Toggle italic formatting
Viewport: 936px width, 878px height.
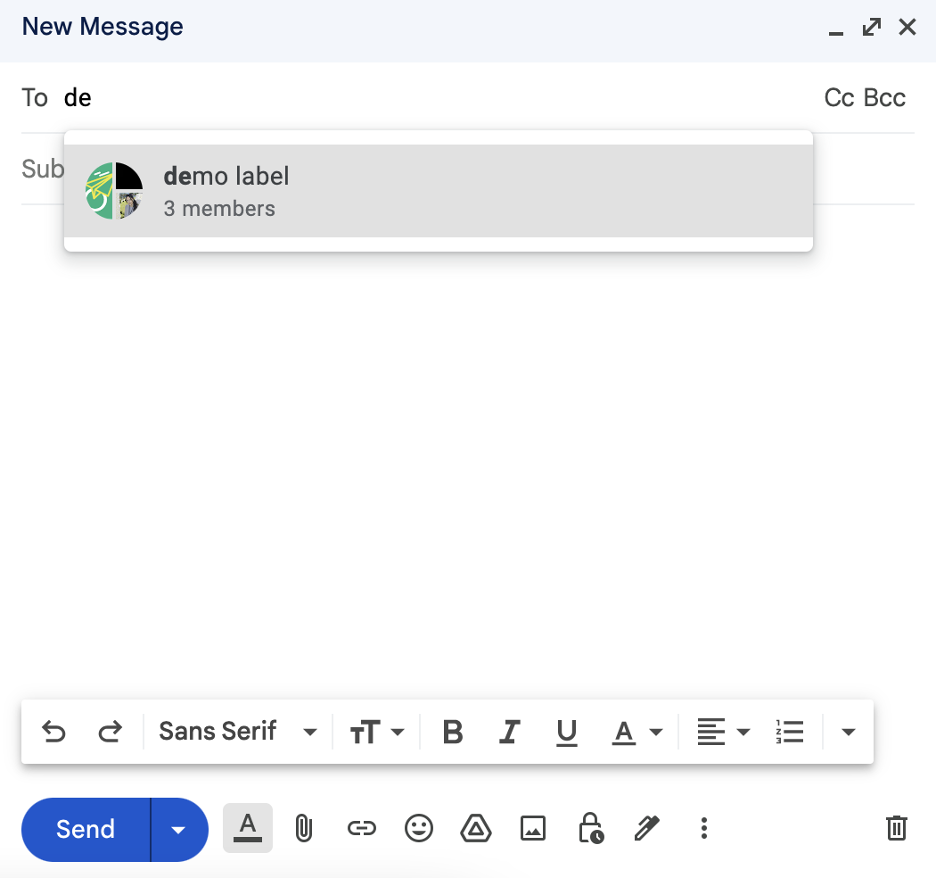click(x=510, y=731)
